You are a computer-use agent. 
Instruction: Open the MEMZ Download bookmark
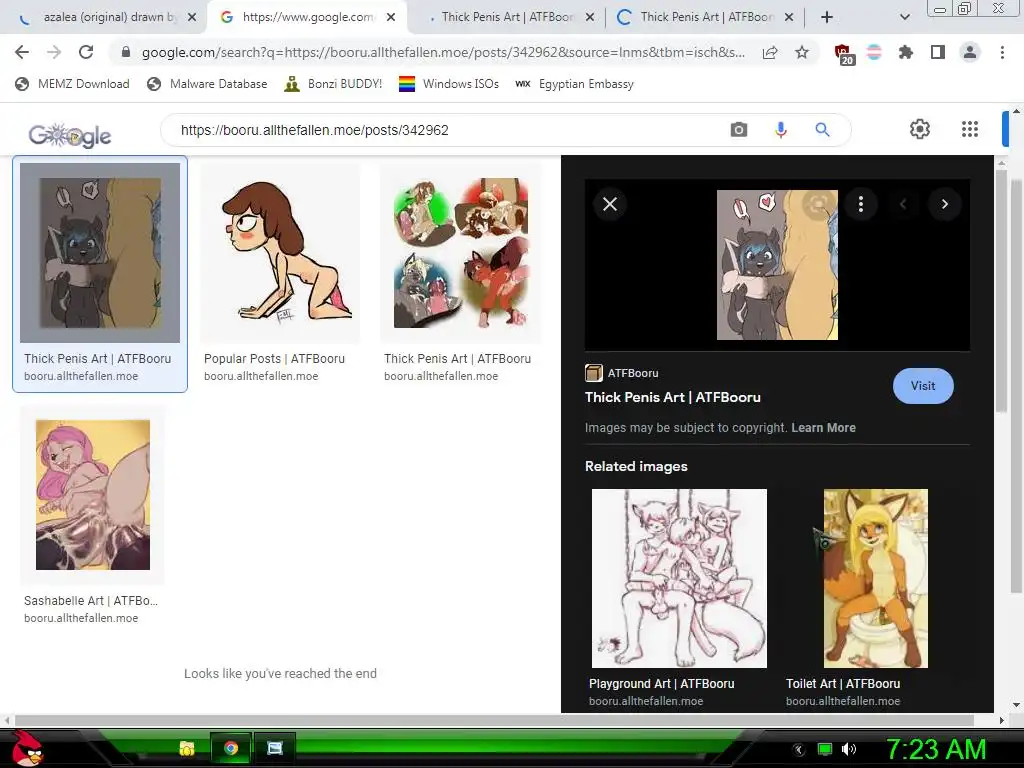pos(72,84)
